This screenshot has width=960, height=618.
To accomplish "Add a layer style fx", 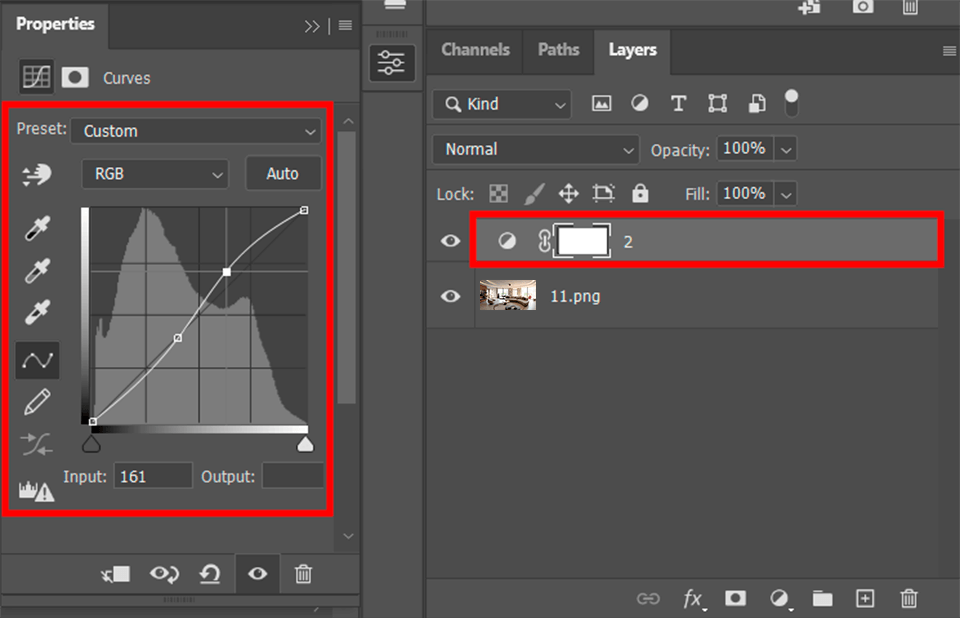I will 694,598.
